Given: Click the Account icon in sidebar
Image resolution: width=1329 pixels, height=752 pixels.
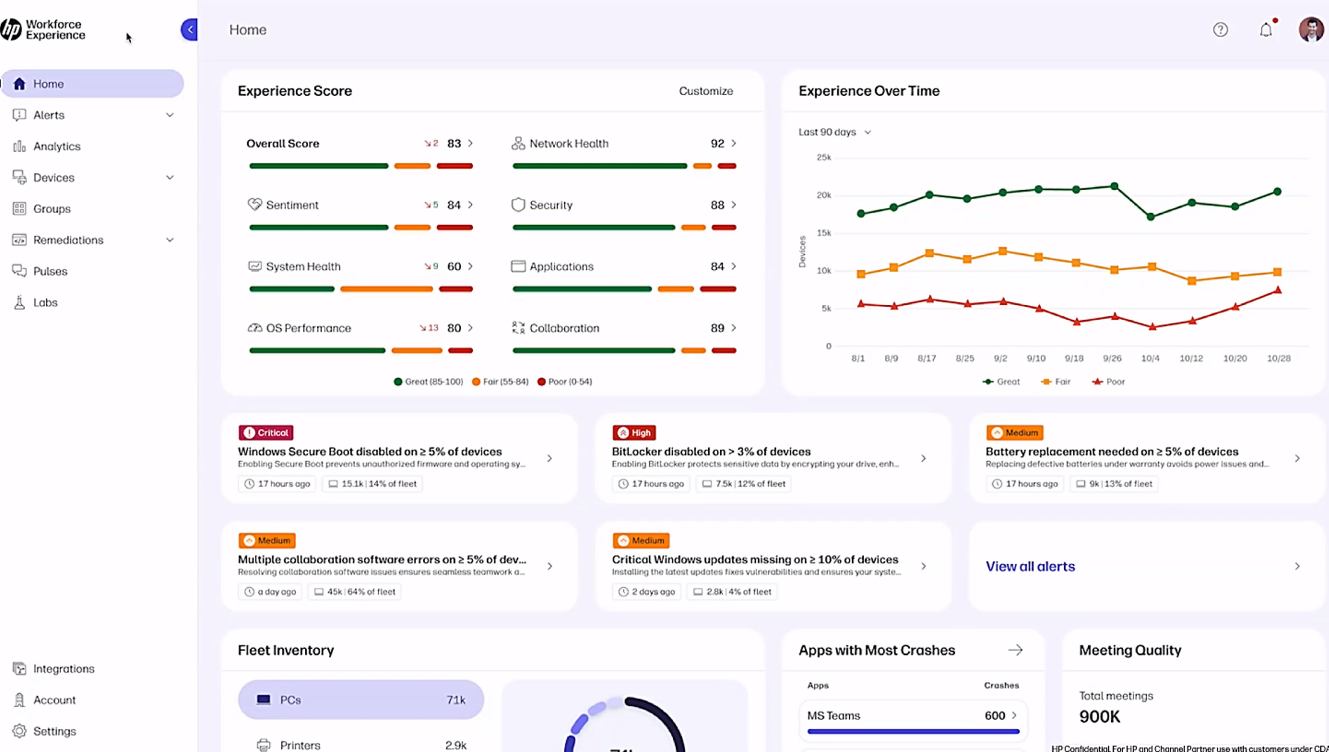Looking at the screenshot, I should 19,700.
